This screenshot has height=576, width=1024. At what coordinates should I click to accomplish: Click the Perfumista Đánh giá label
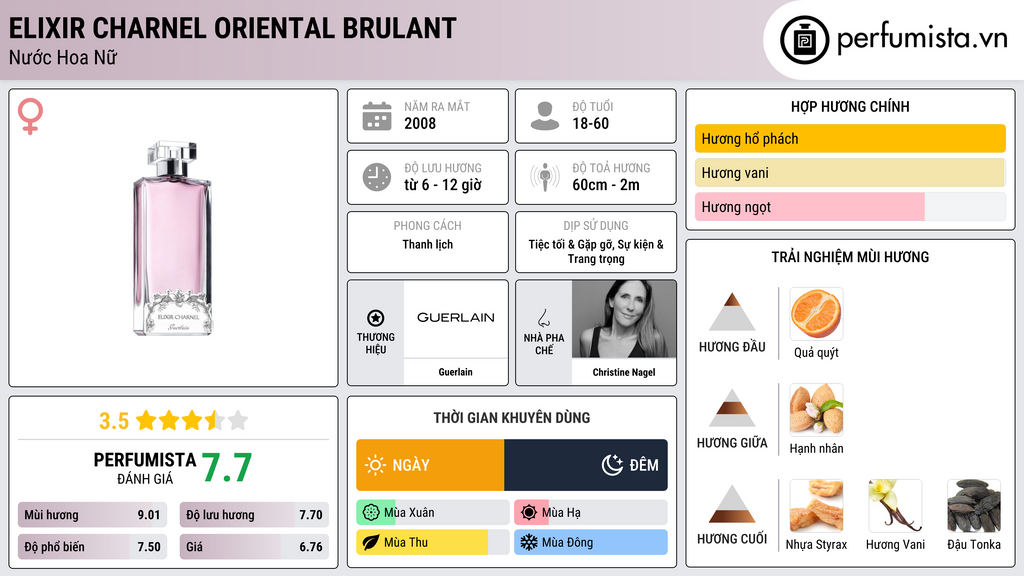[x=144, y=468]
